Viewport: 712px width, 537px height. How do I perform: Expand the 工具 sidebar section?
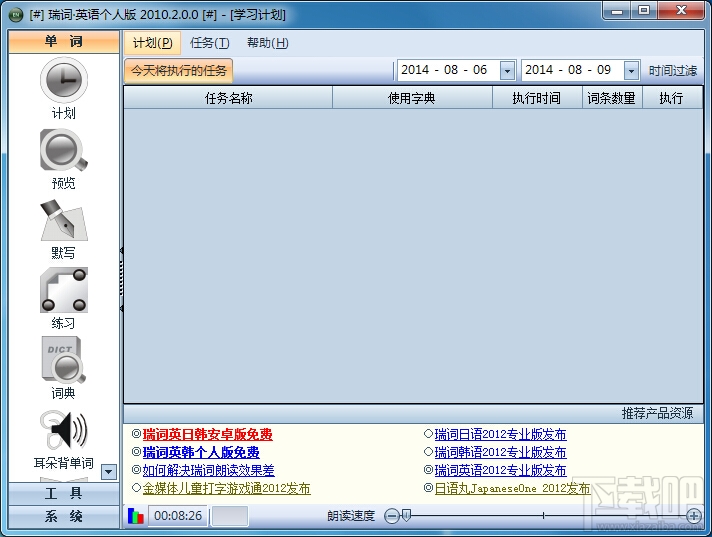pyautogui.click(x=64, y=493)
